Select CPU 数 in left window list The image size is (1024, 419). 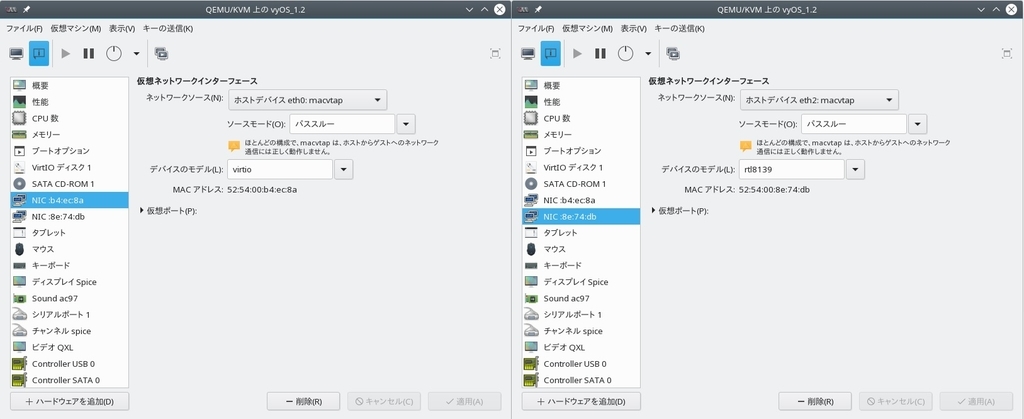pos(69,118)
